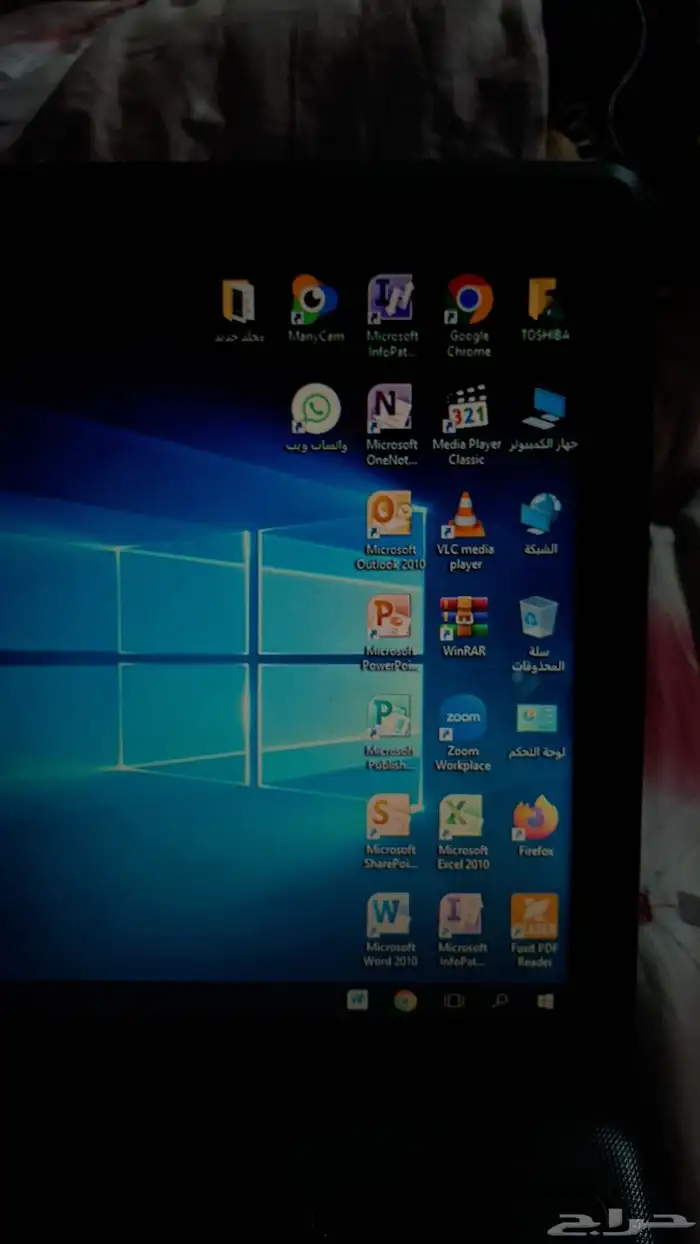
Task: Launch Firefox from the desktop
Action: 536,819
